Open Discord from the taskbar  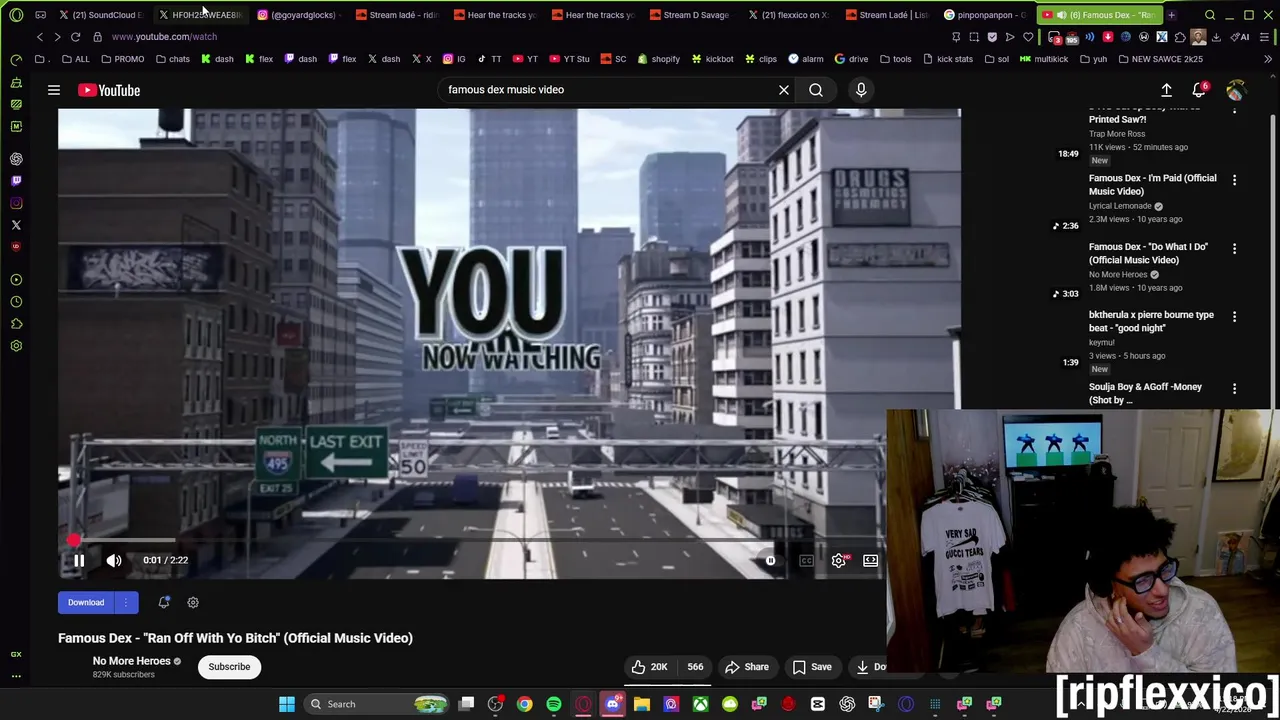point(612,704)
